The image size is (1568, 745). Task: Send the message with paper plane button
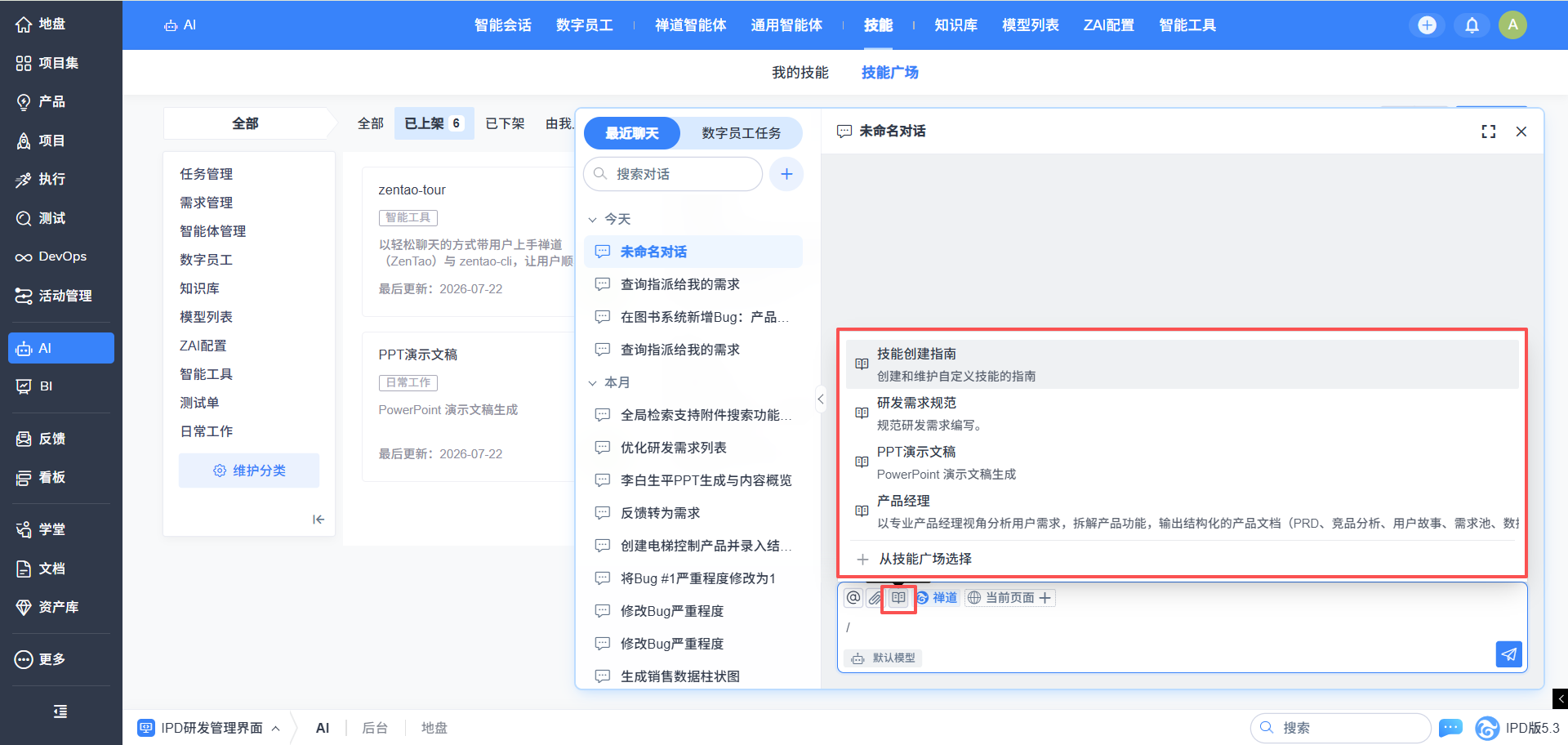[x=1508, y=654]
